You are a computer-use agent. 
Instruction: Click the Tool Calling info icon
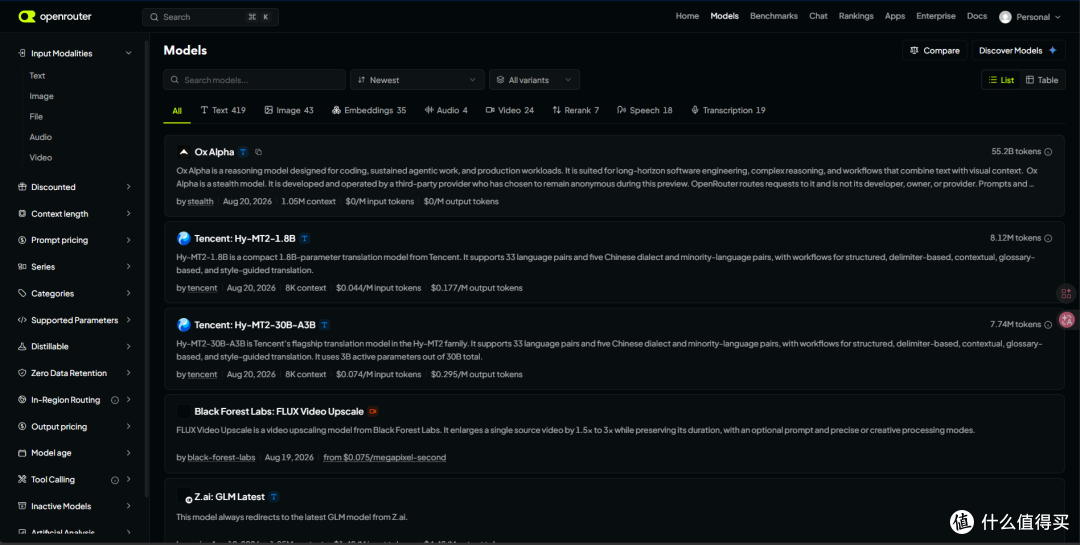pyautogui.click(x=115, y=480)
